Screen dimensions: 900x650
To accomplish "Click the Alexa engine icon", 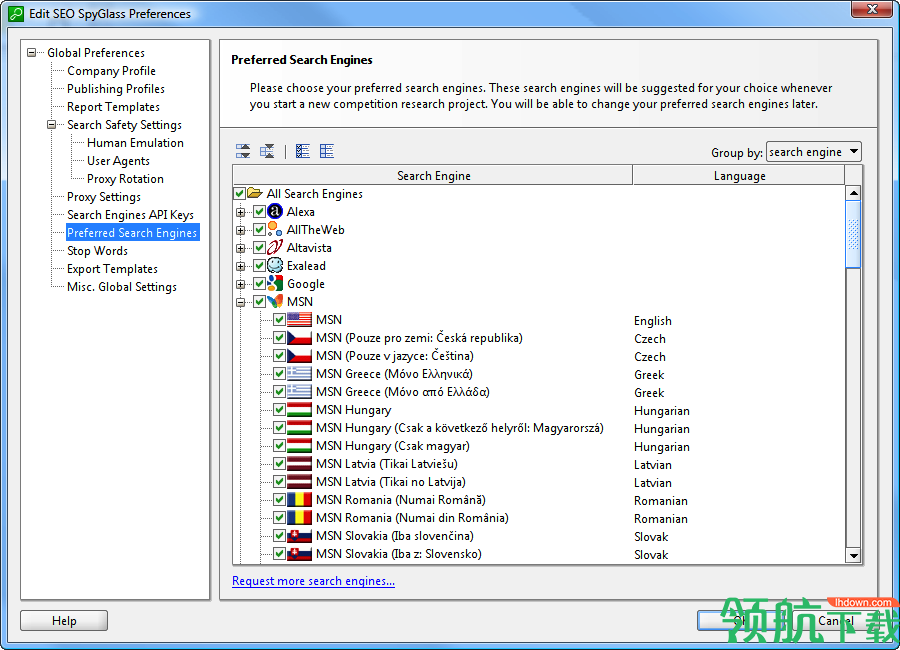I will tap(276, 211).
